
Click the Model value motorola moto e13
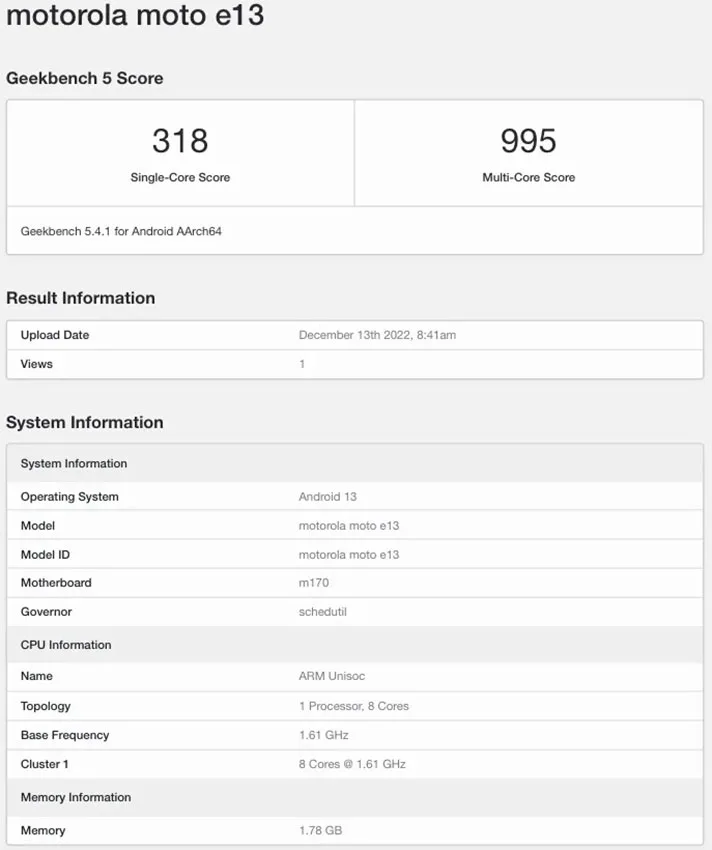coord(349,526)
